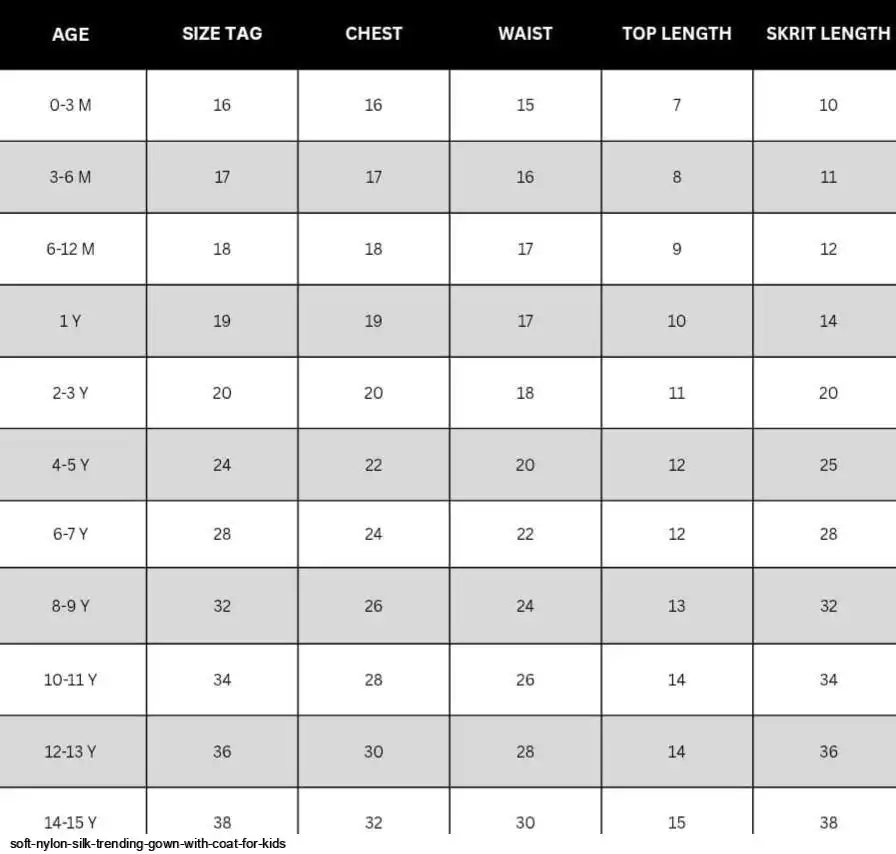Select the 6-7 Y age cell
This screenshot has width=896, height=854.
click(70, 534)
